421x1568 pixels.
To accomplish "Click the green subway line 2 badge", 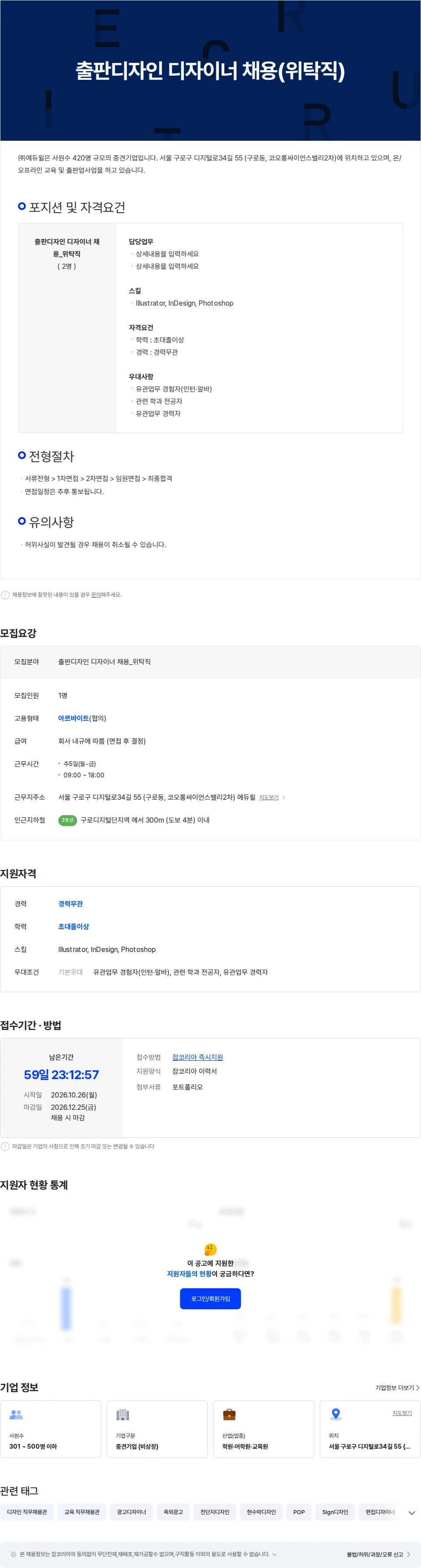I will [x=68, y=820].
